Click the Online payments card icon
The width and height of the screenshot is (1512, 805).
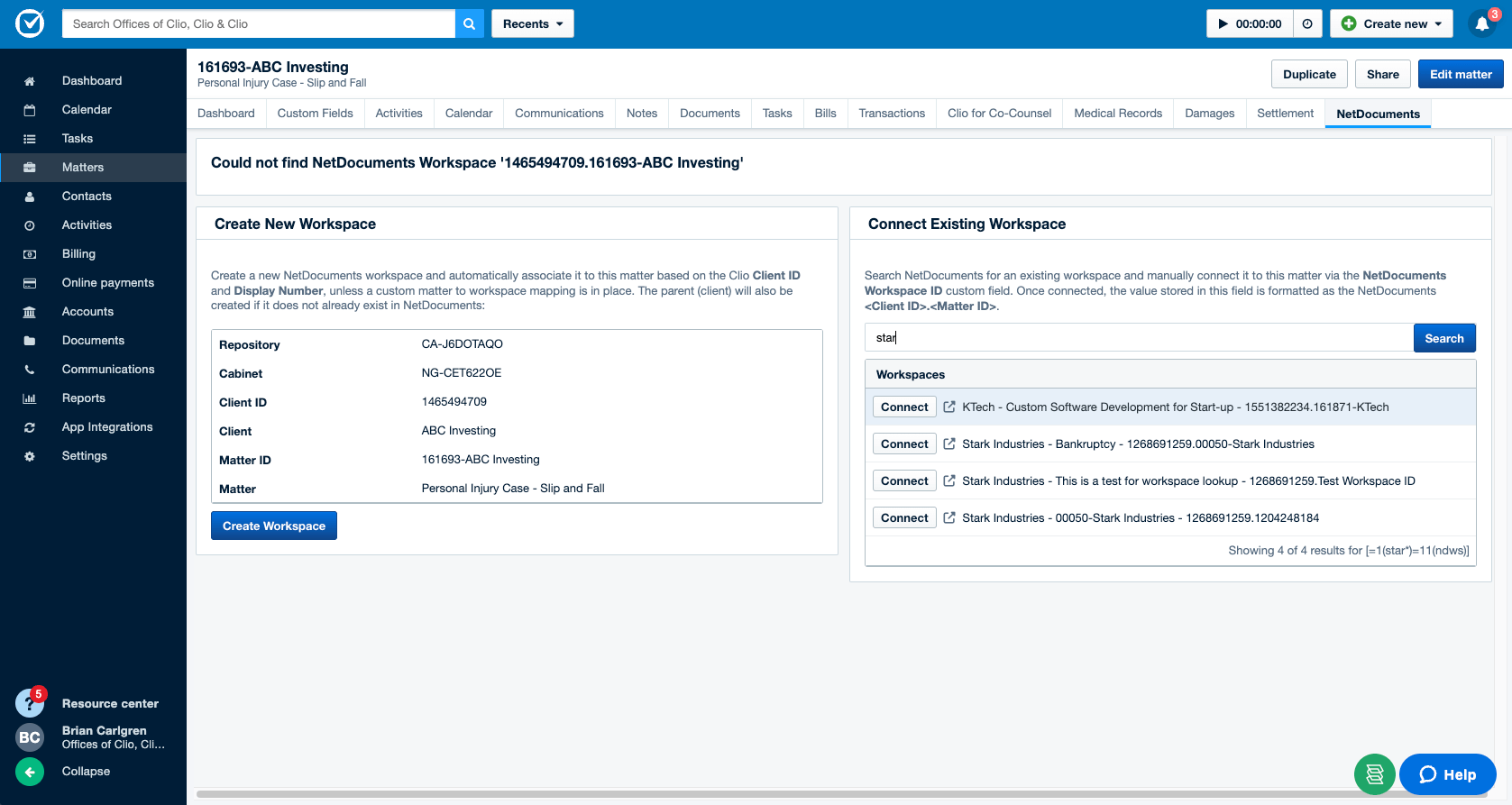click(30, 283)
